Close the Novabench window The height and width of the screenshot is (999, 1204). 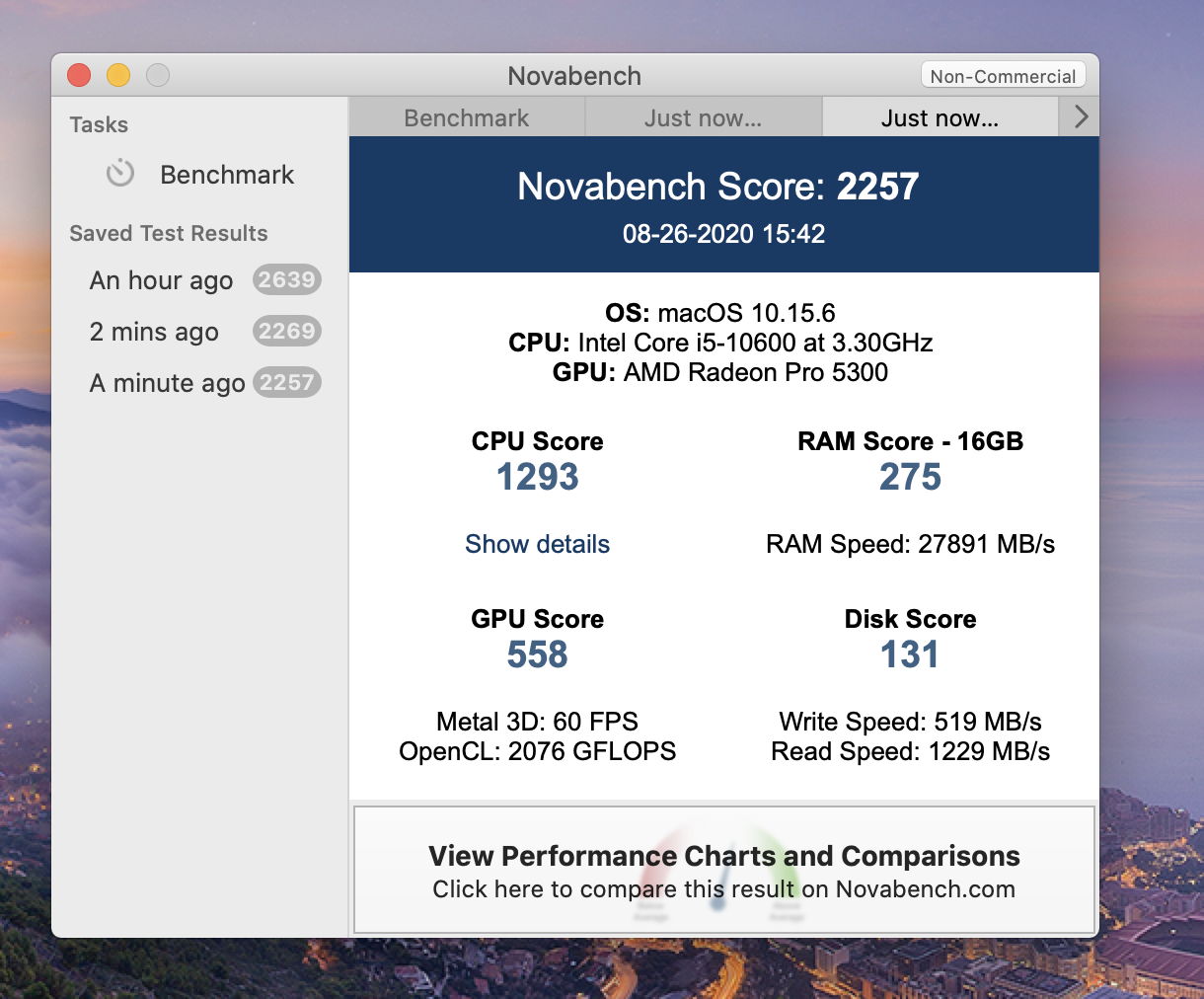coord(79,75)
